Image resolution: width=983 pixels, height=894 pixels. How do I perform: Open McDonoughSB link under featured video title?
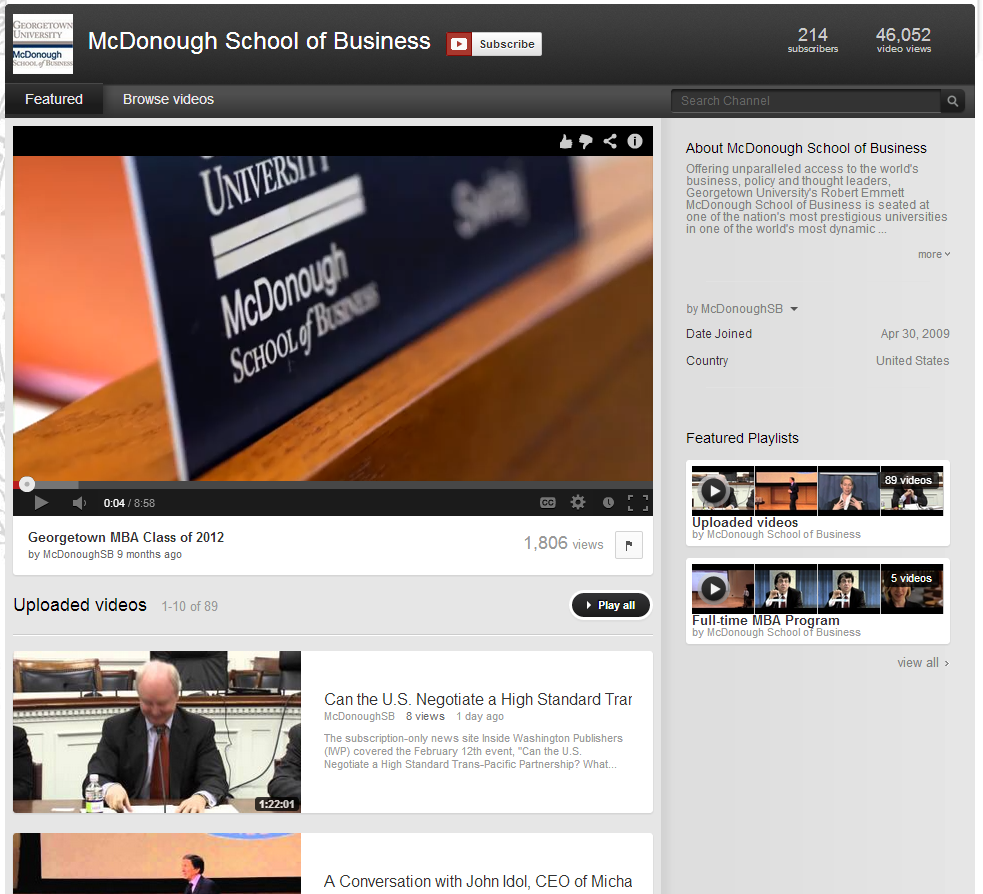[78, 554]
